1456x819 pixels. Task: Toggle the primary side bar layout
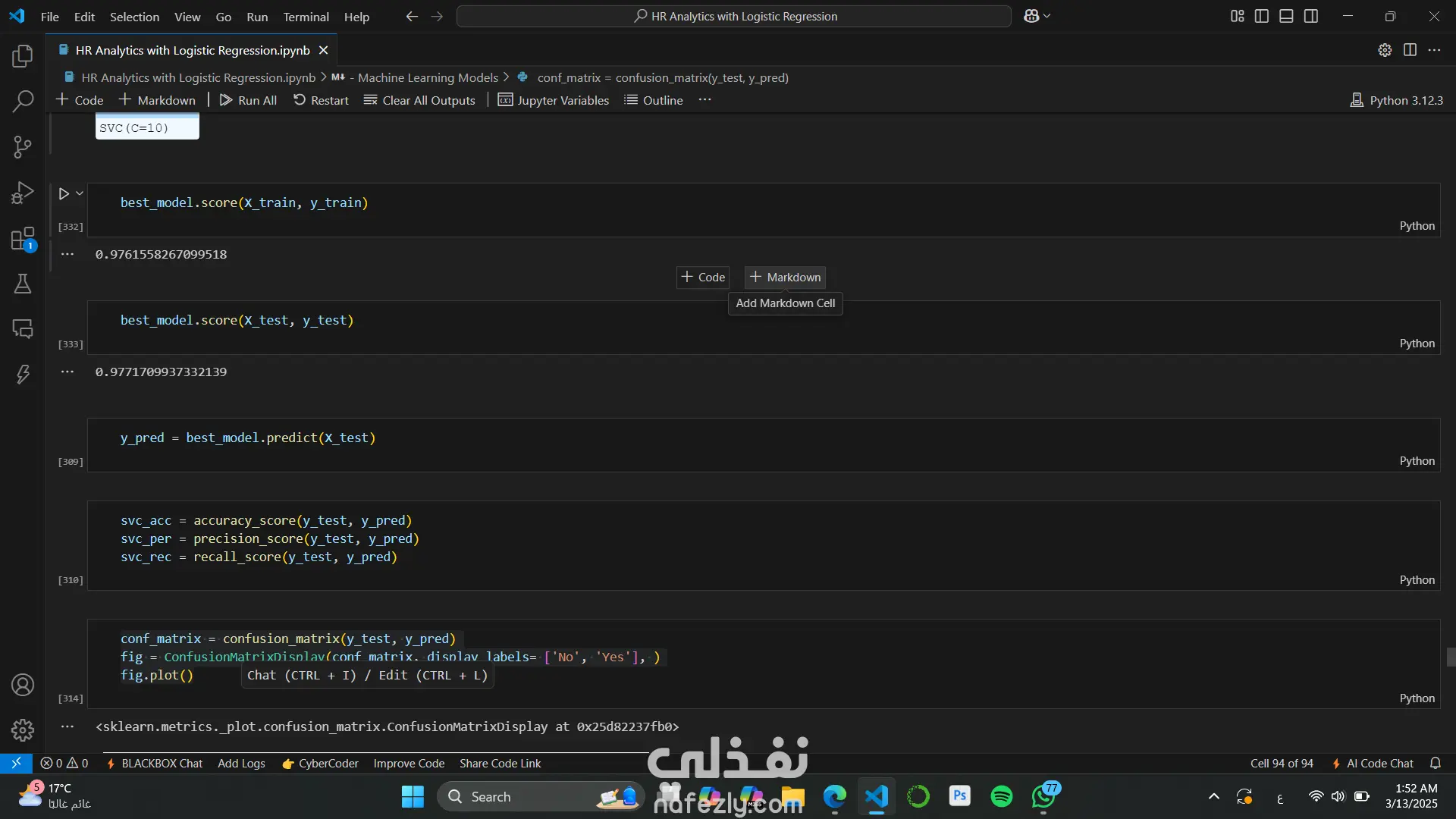[1262, 16]
